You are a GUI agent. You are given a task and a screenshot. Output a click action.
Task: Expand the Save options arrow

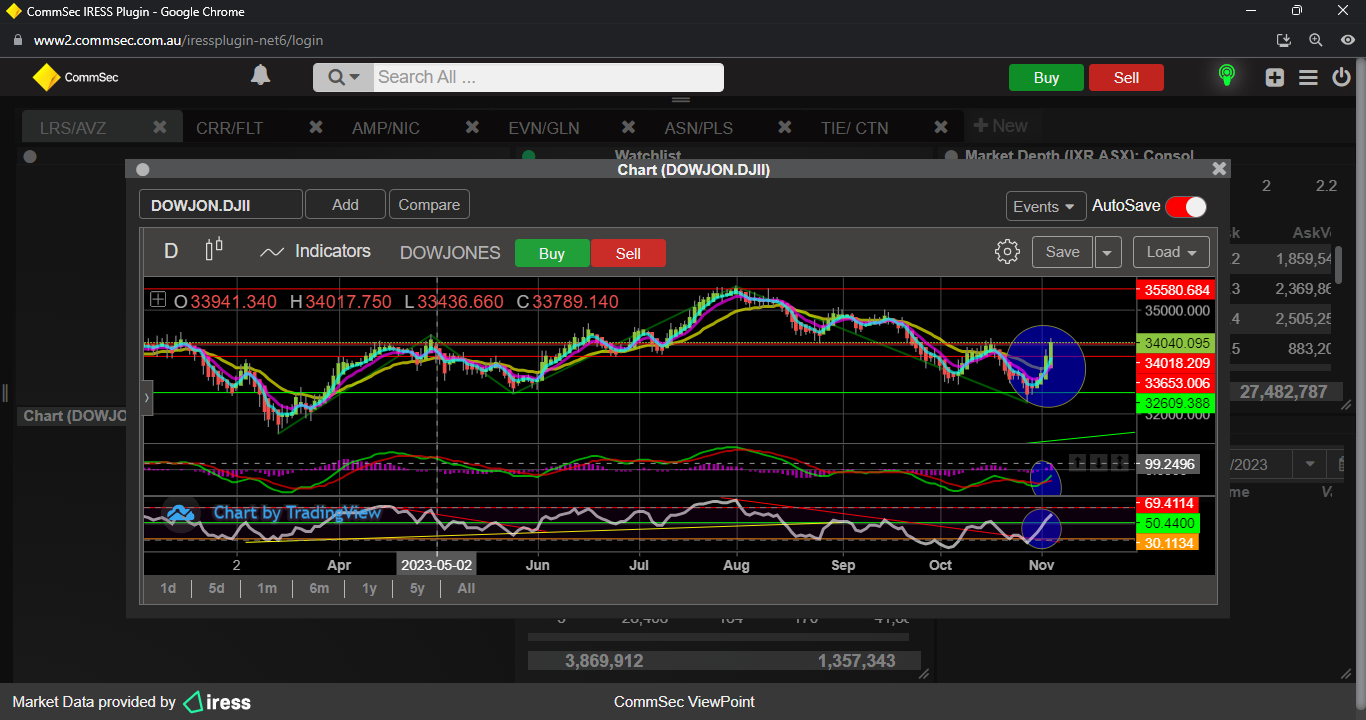(1107, 252)
